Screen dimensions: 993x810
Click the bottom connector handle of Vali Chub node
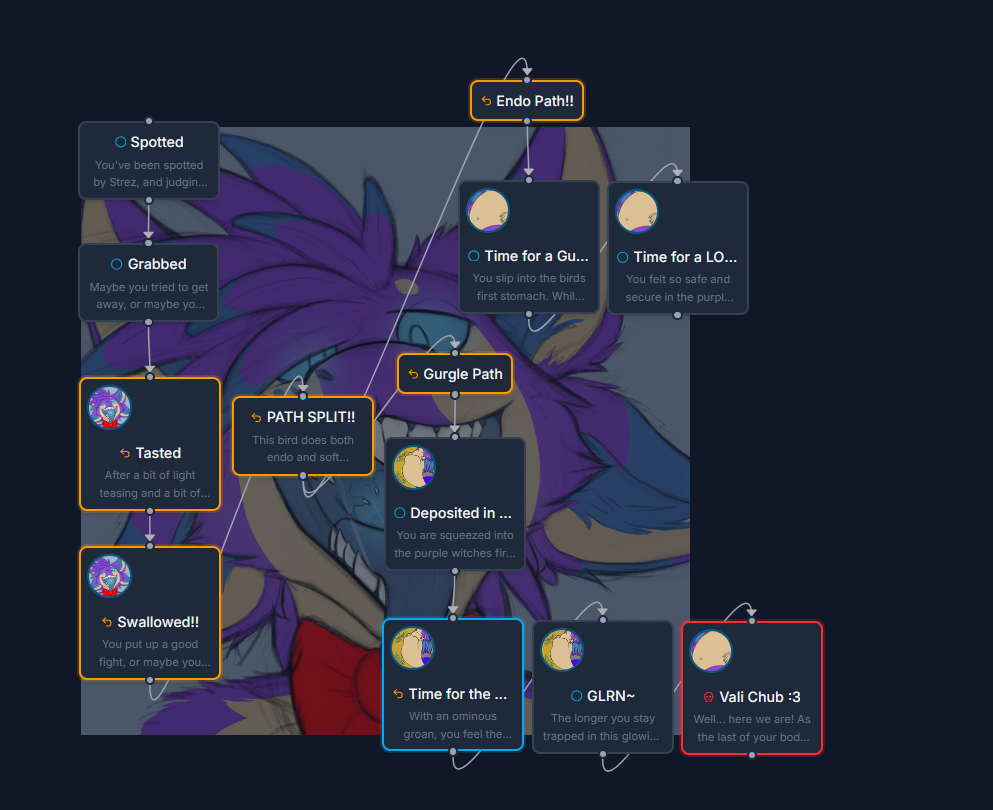pos(752,755)
